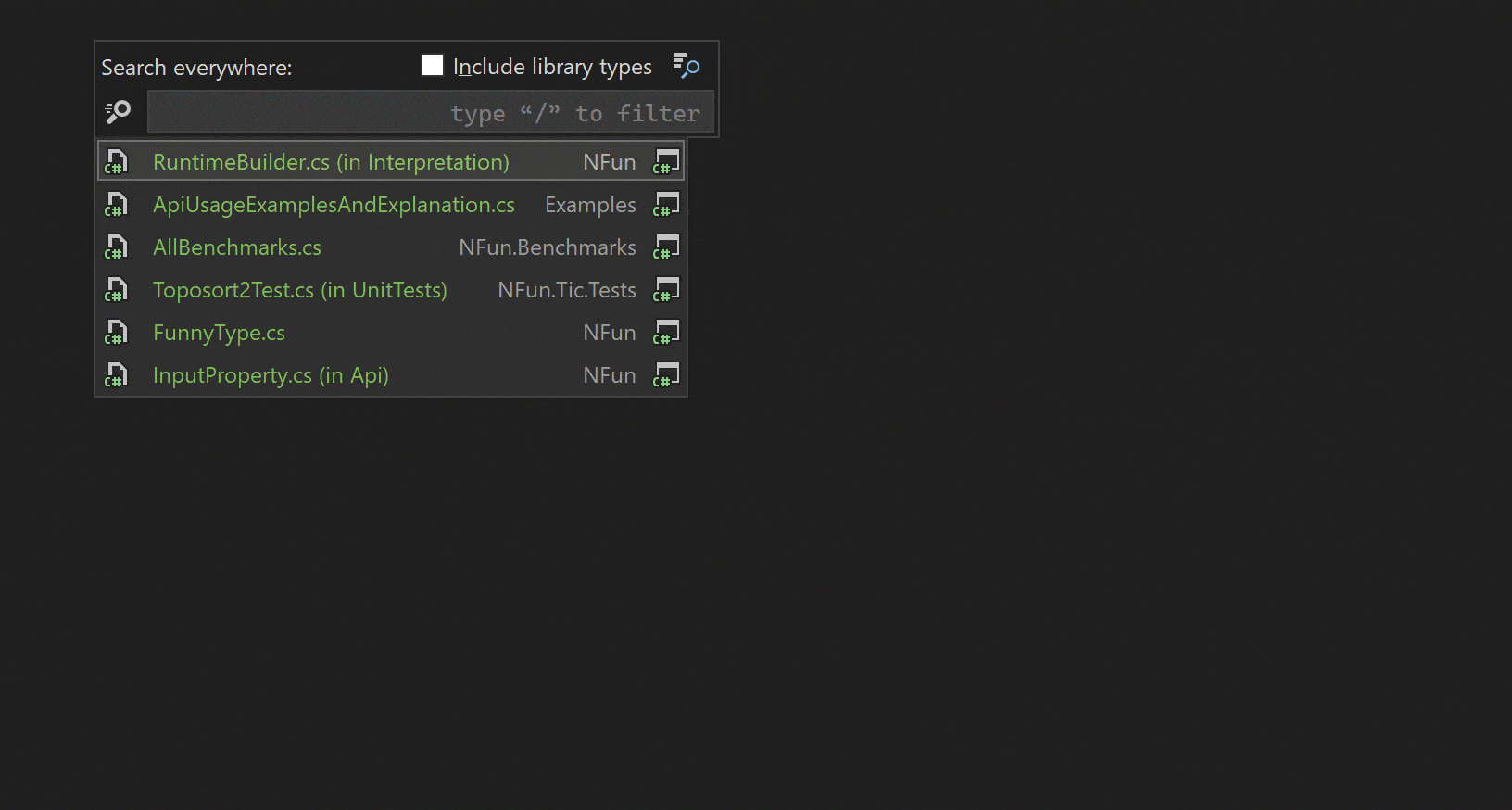Image resolution: width=1512 pixels, height=810 pixels.
Task: Click C# file icon for Toposort2Test.cs
Action: [x=116, y=290]
